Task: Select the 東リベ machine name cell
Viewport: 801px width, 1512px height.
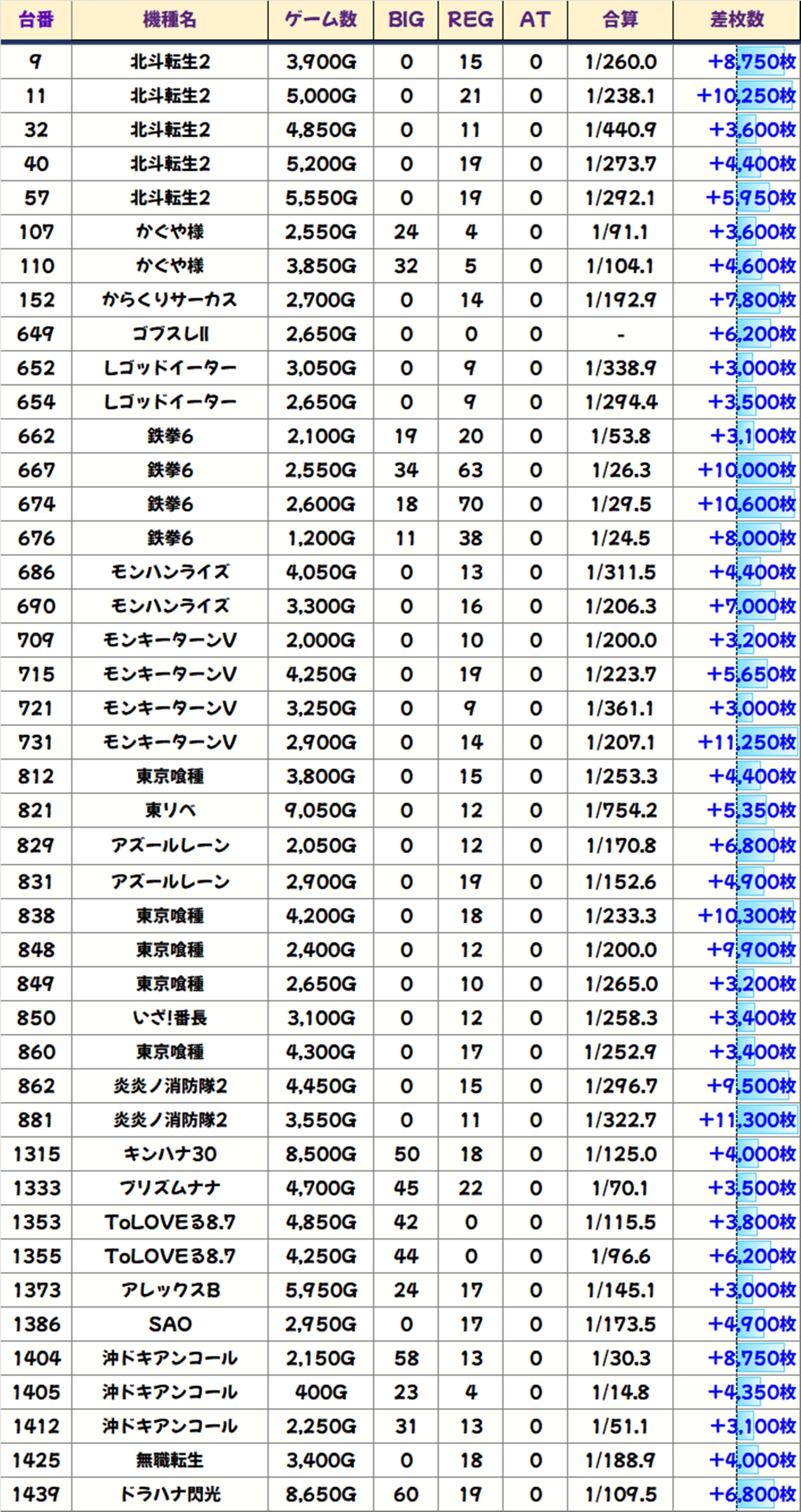Action: (170, 810)
